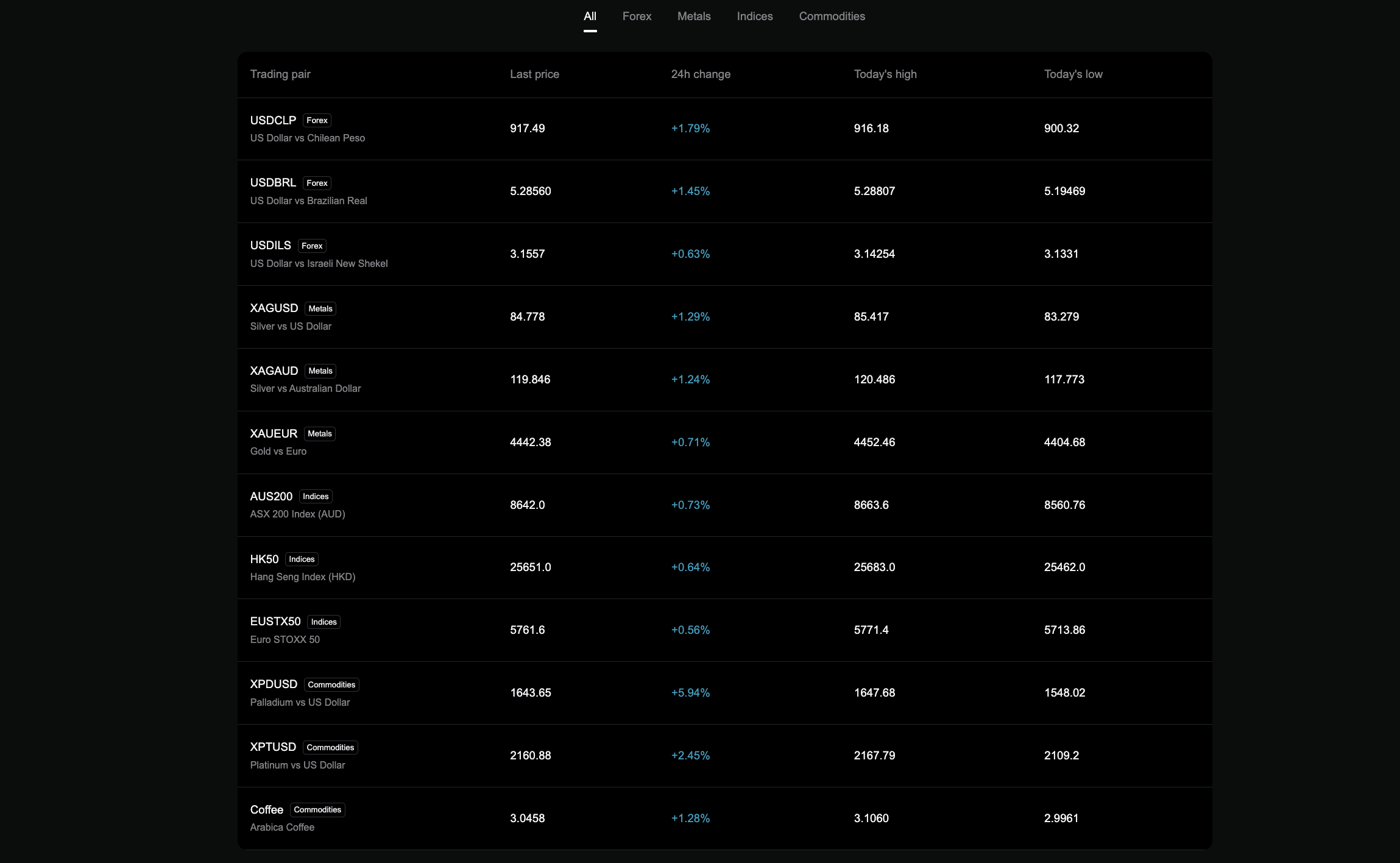The height and width of the screenshot is (863, 1400).
Task: Open the AUS200 index row
Action: [x=271, y=497]
